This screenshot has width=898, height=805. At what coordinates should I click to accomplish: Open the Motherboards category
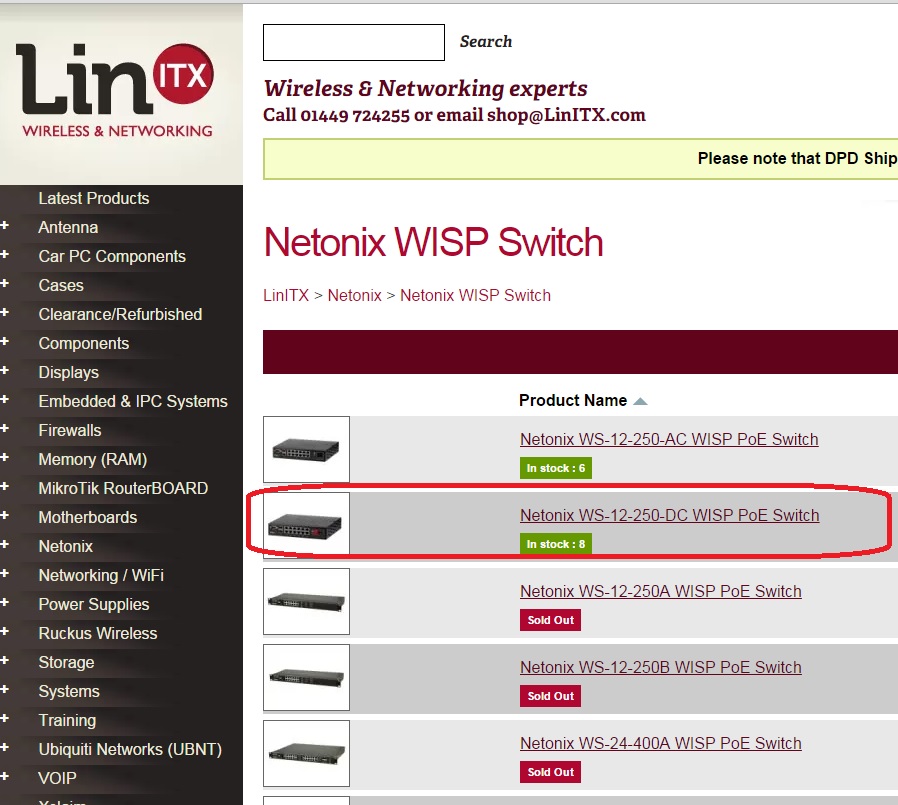click(88, 518)
